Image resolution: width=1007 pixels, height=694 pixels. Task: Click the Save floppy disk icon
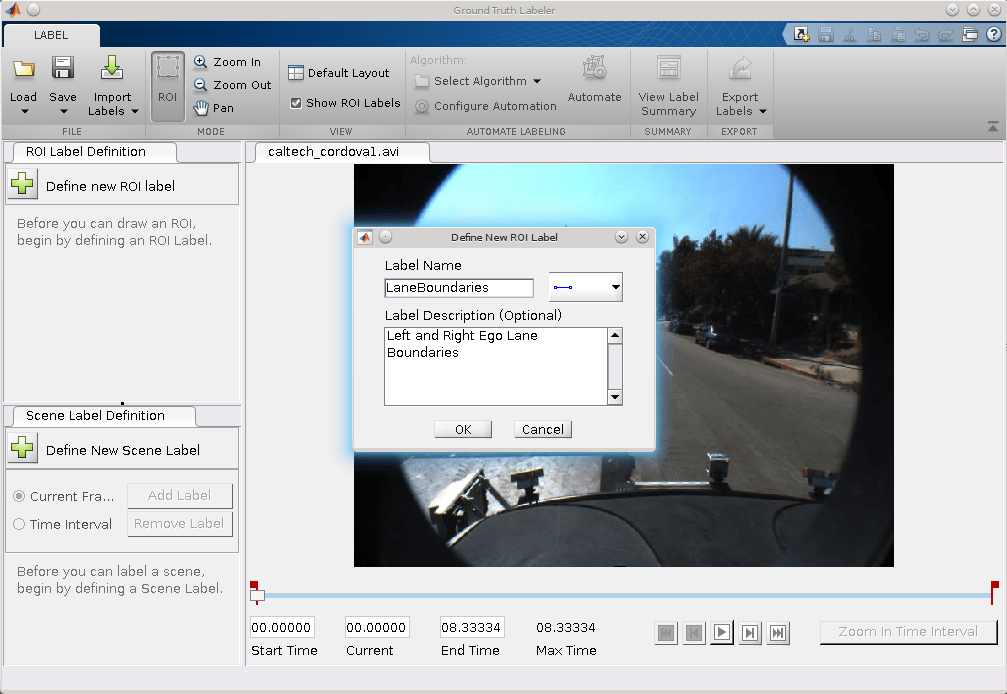click(63, 67)
